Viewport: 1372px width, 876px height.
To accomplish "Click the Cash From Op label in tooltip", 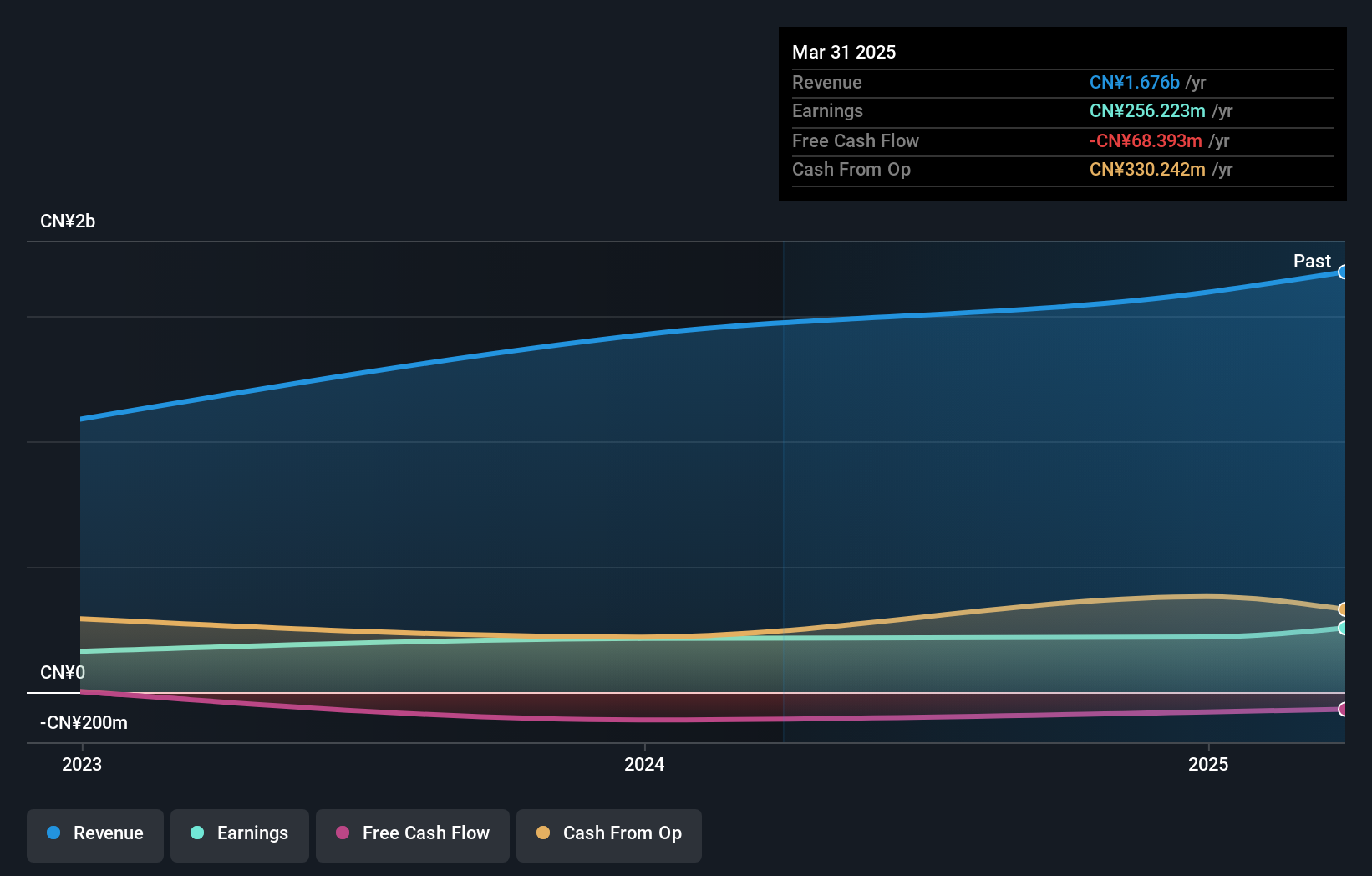I will 851,169.
